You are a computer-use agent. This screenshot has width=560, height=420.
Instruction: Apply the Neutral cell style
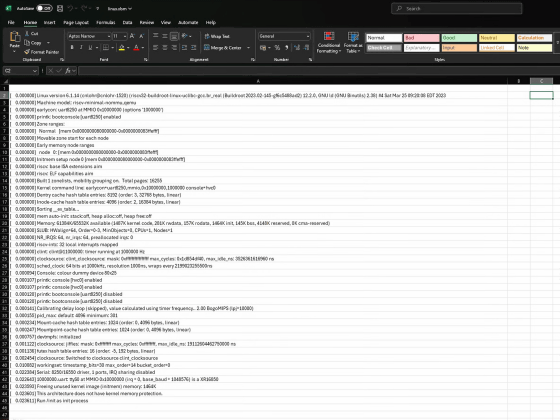(x=497, y=38)
